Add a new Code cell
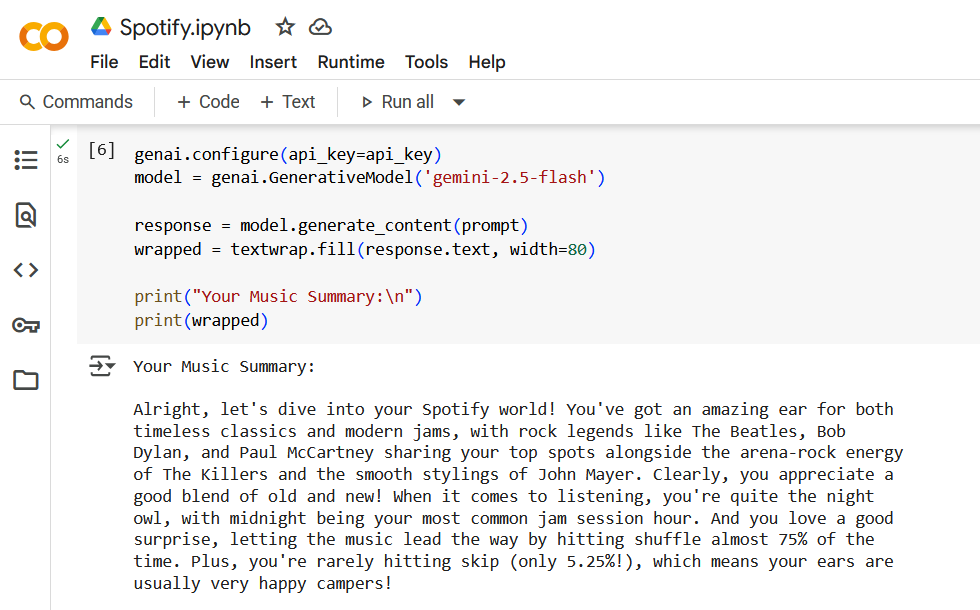 208,102
